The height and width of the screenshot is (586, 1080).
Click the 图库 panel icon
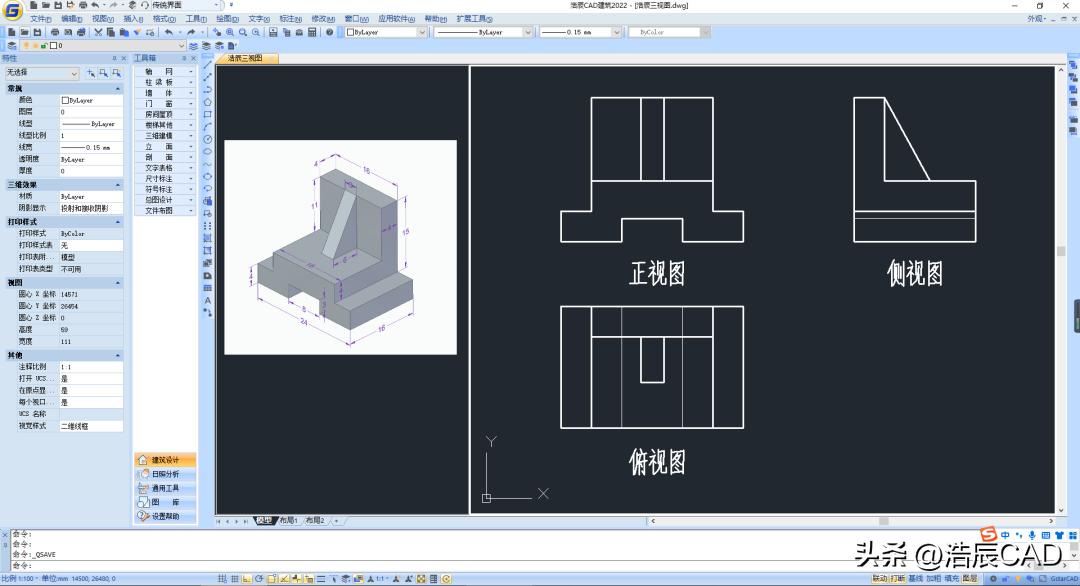(164, 501)
